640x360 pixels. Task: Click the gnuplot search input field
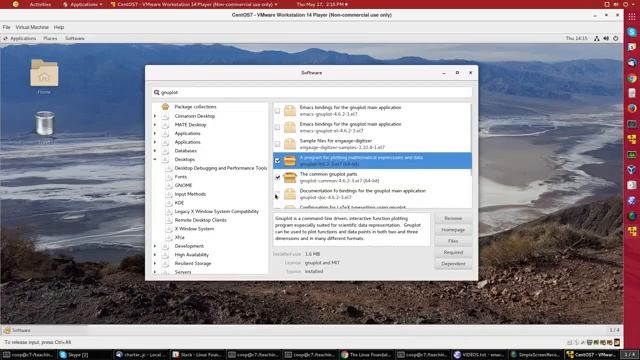point(312,93)
